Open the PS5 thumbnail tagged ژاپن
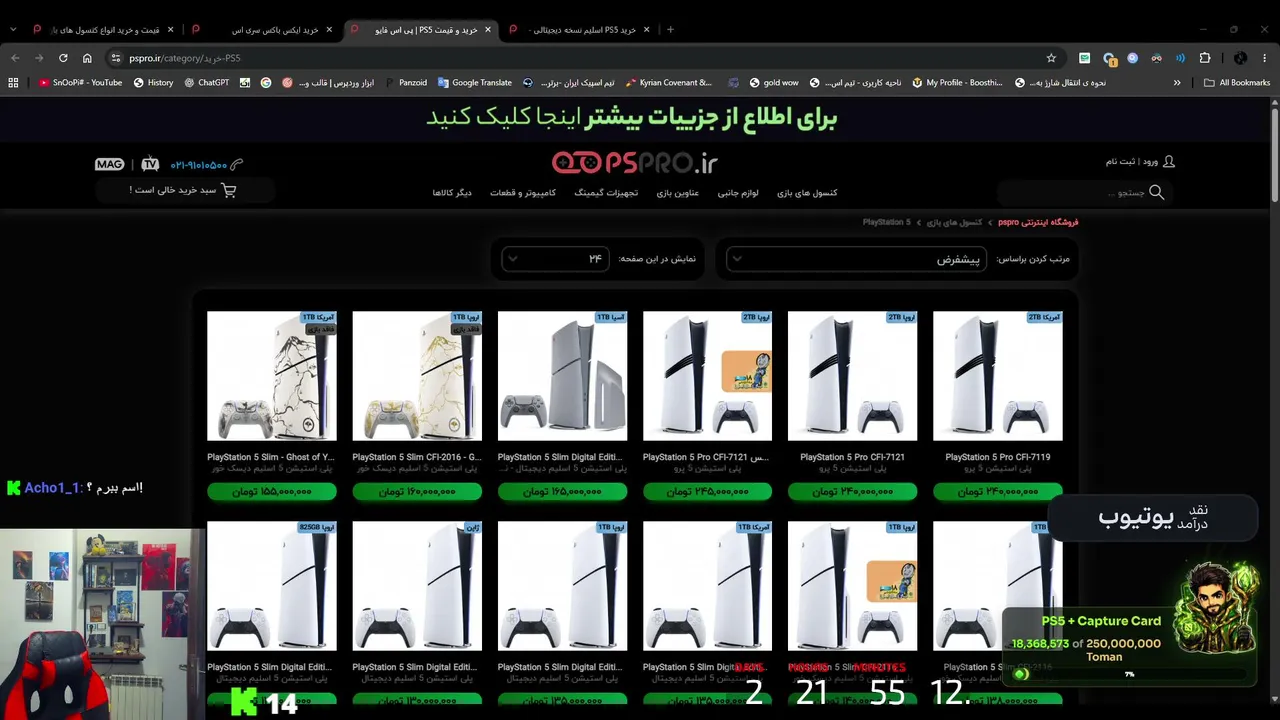The height and width of the screenshot is (720, 1280). pyautogui.click(x=417, y=586)
